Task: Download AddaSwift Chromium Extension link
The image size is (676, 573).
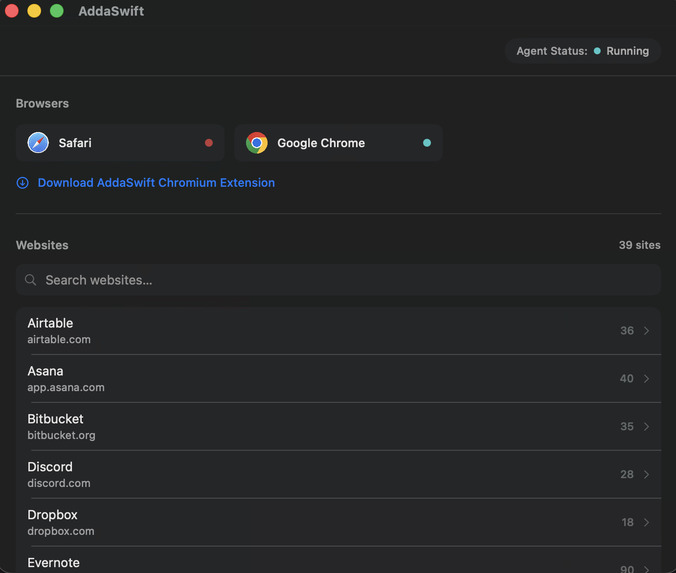Action: (x=156, y=183)
